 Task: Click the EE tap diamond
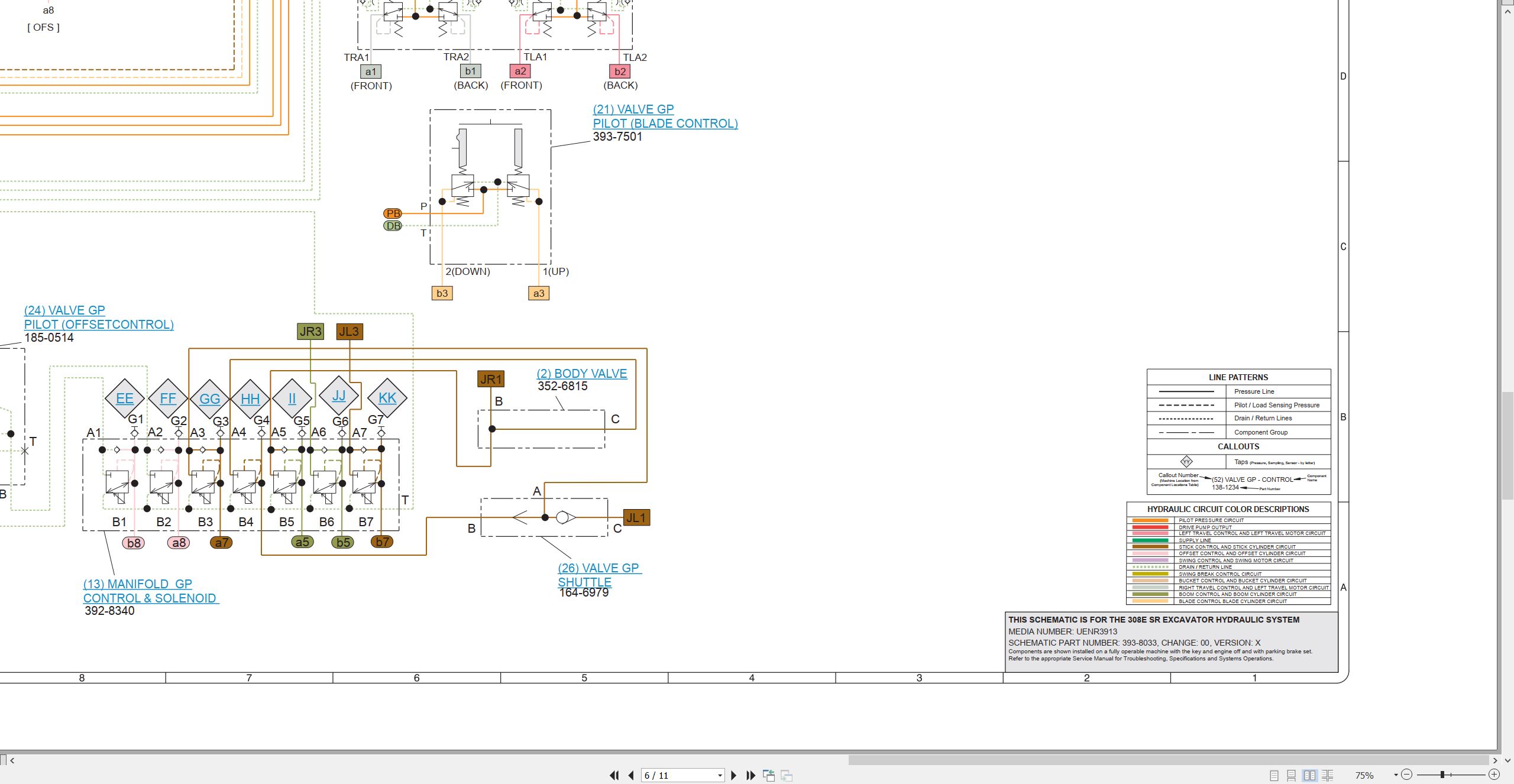click(125, 399)
